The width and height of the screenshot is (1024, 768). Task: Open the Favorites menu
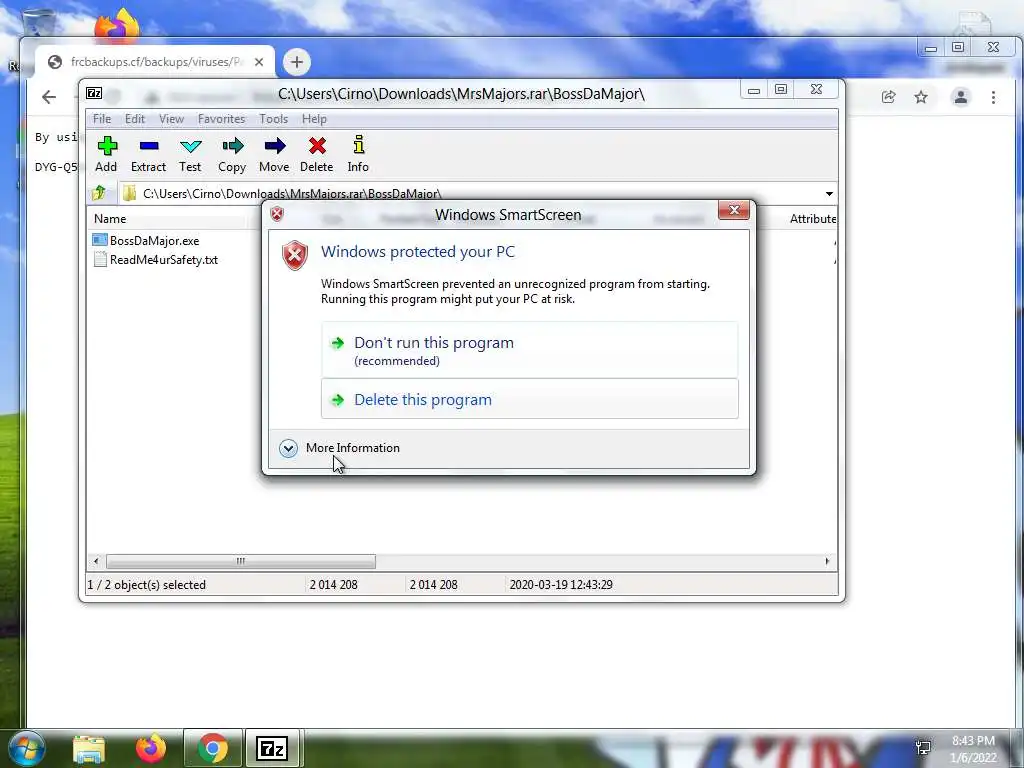click(221, 119)
